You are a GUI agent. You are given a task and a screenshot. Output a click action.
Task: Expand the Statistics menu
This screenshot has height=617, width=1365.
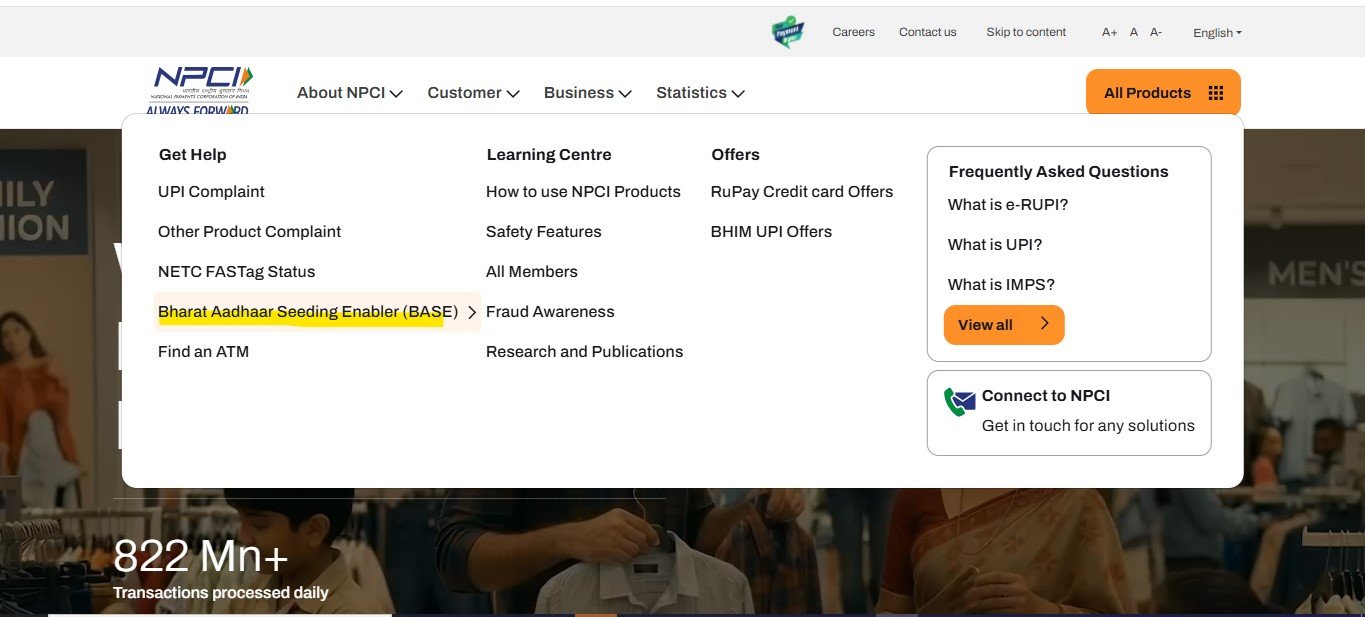[x=700, y=93]
